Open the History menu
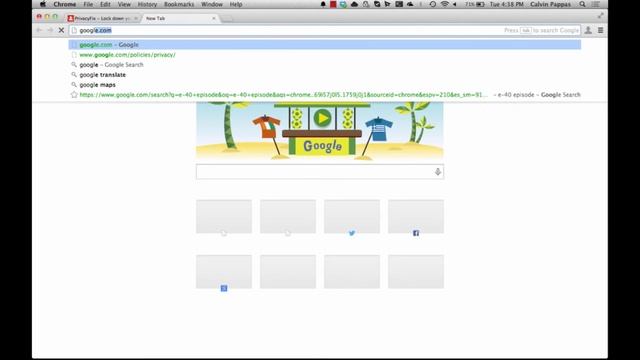 click(x=147, y=4)
